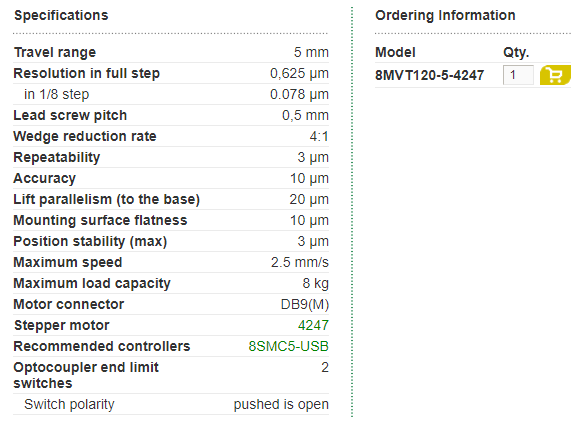
Task: Open the 4247 stepper motor link
Action: (x=313, y=325)
